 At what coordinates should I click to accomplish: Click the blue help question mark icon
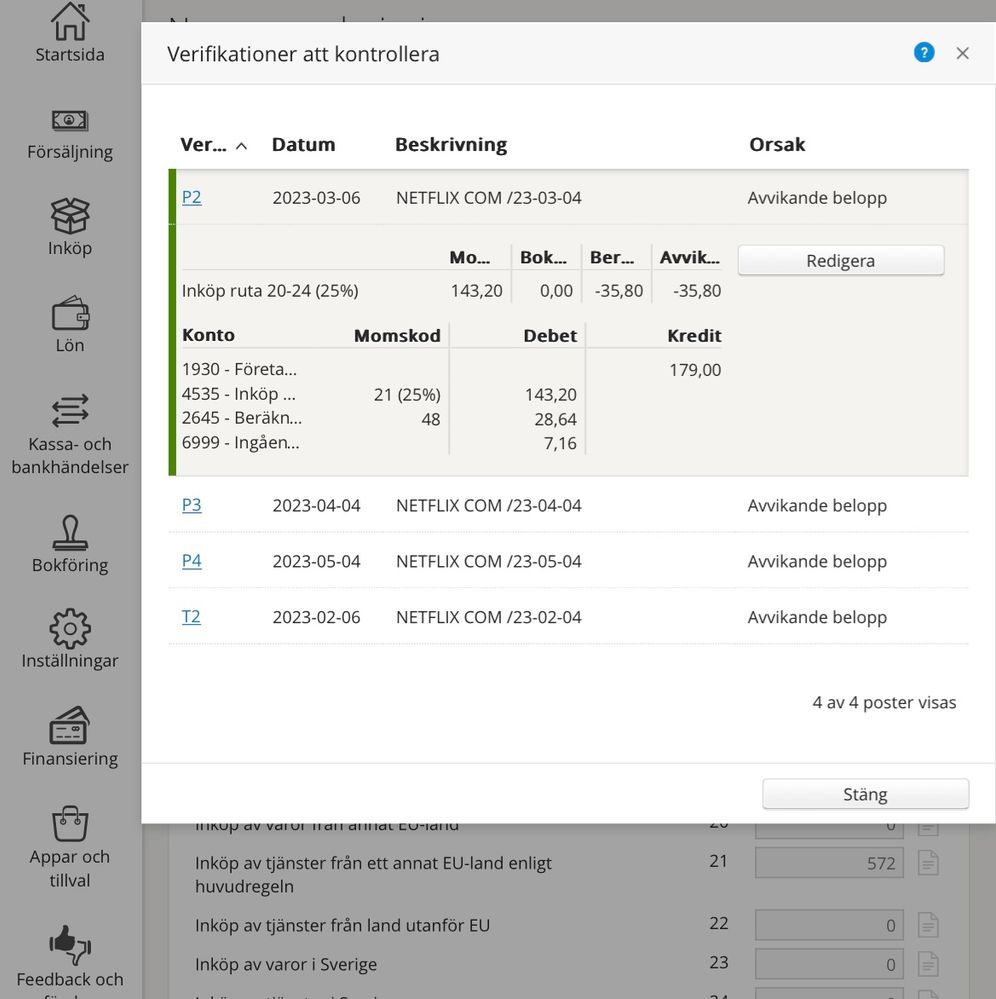[924, 53]
